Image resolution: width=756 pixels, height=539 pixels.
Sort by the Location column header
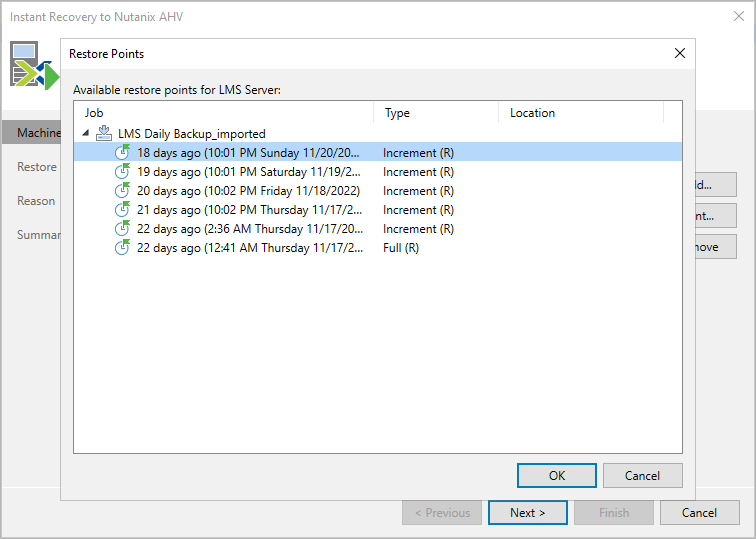(x=580, y=113)
